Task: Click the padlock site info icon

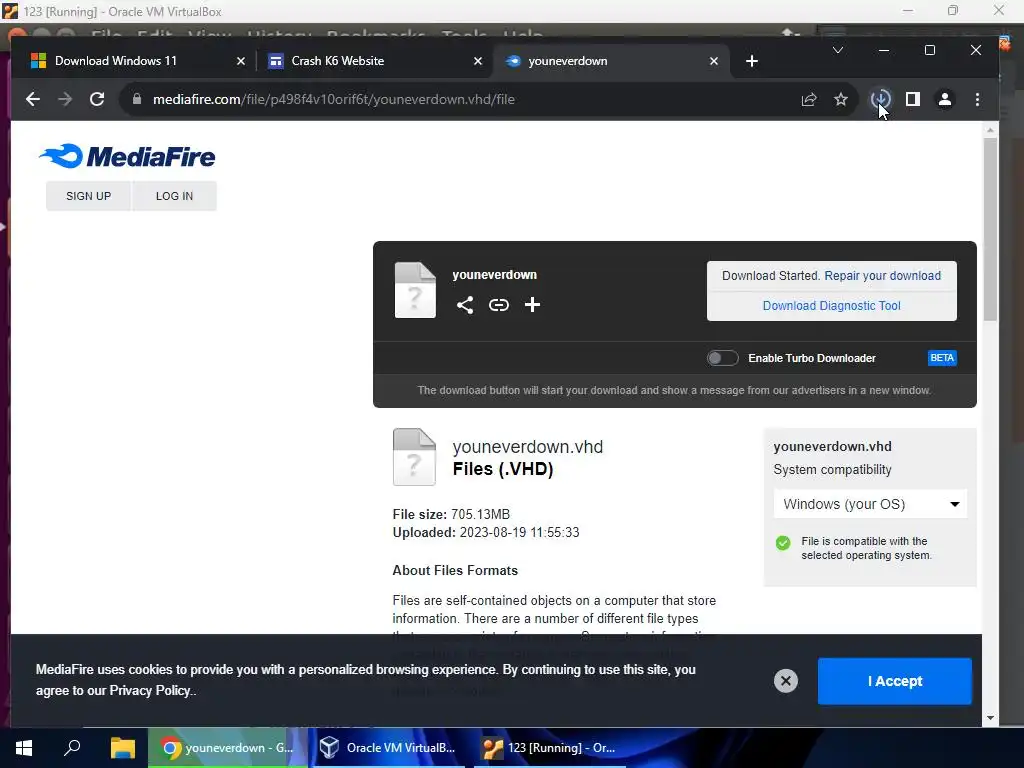Action: 136,99
